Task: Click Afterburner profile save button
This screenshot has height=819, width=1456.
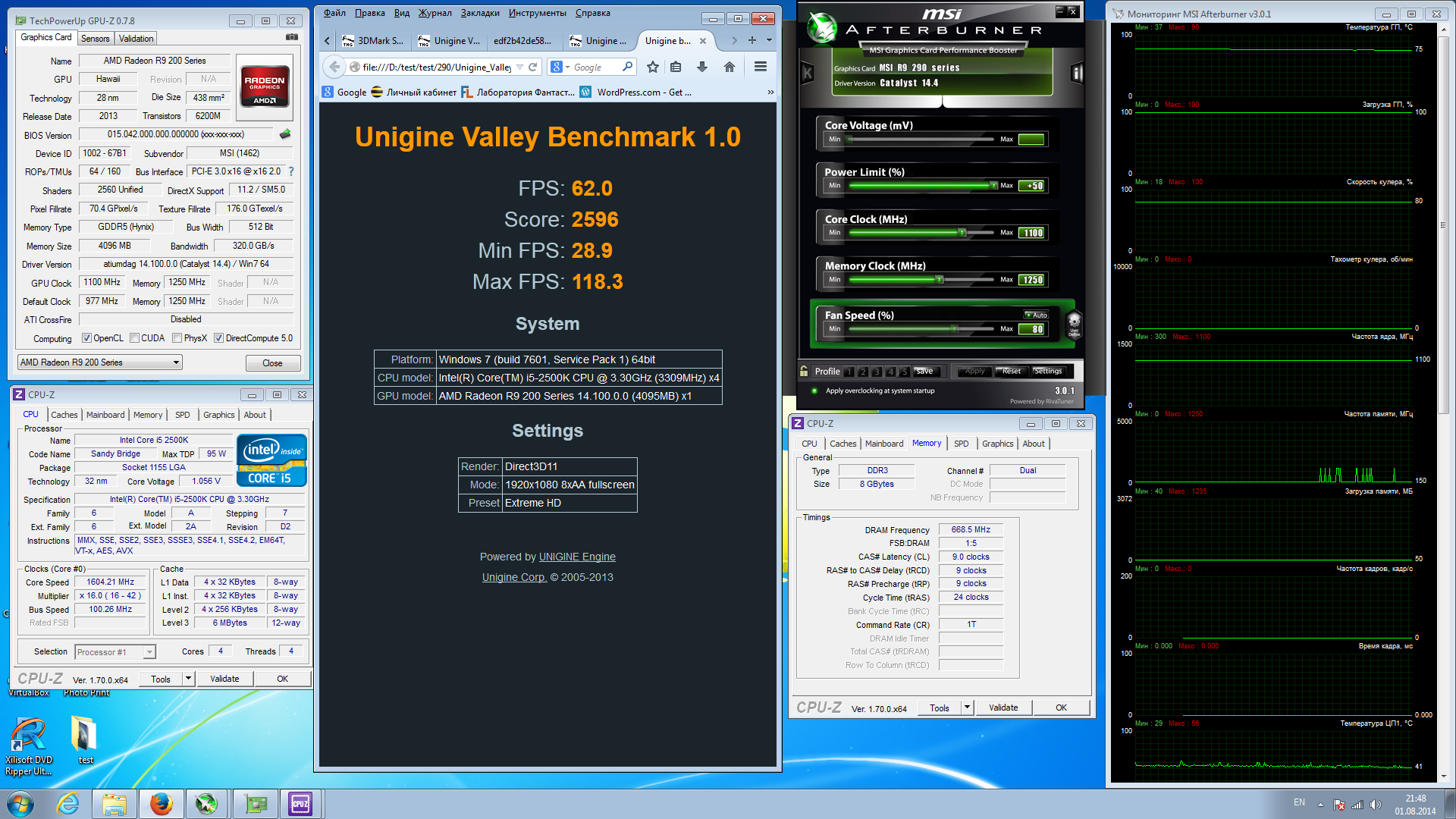Action: tap(925, 371)
